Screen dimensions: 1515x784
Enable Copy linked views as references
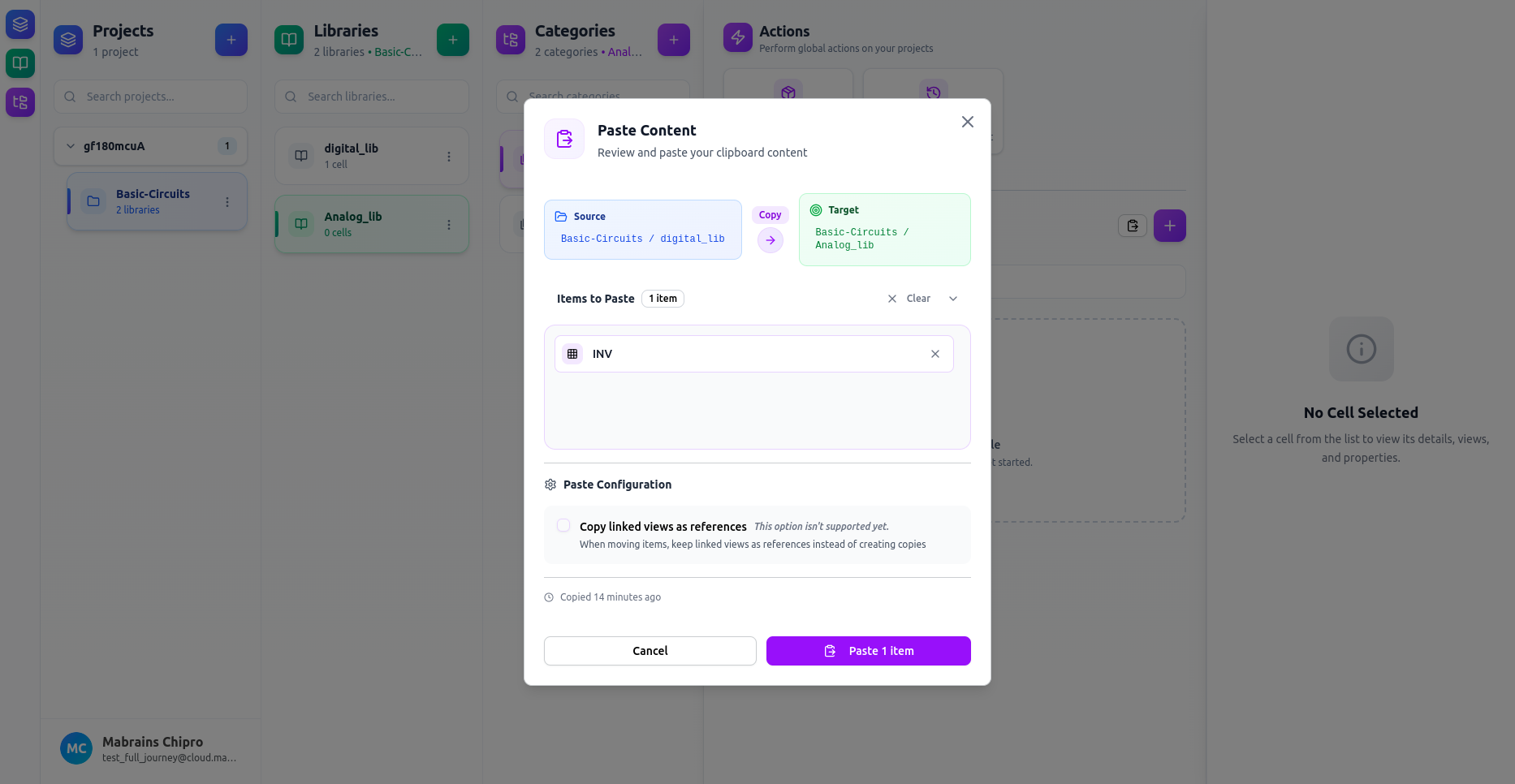click(x=563, y=525)
